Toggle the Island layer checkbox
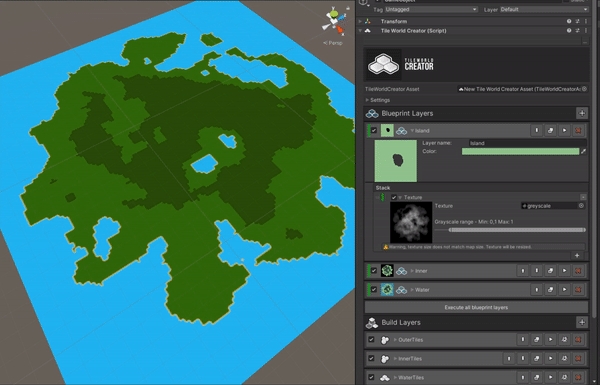Viewport: 600px width, 385px height. point(374,131)
